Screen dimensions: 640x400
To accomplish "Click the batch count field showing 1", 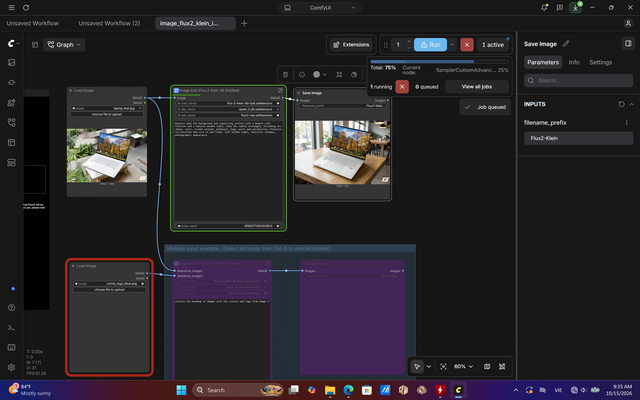I will tap(398, 44).
